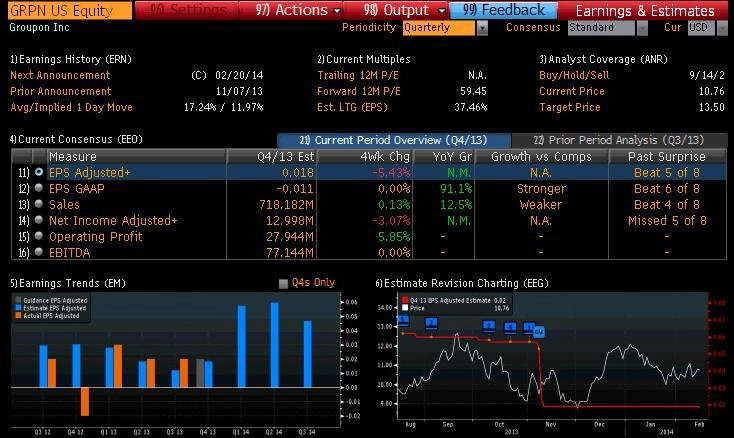Open 4) Current Consensus (EEO)
This screenshot has height=438, width=734.
pos(76,139)
